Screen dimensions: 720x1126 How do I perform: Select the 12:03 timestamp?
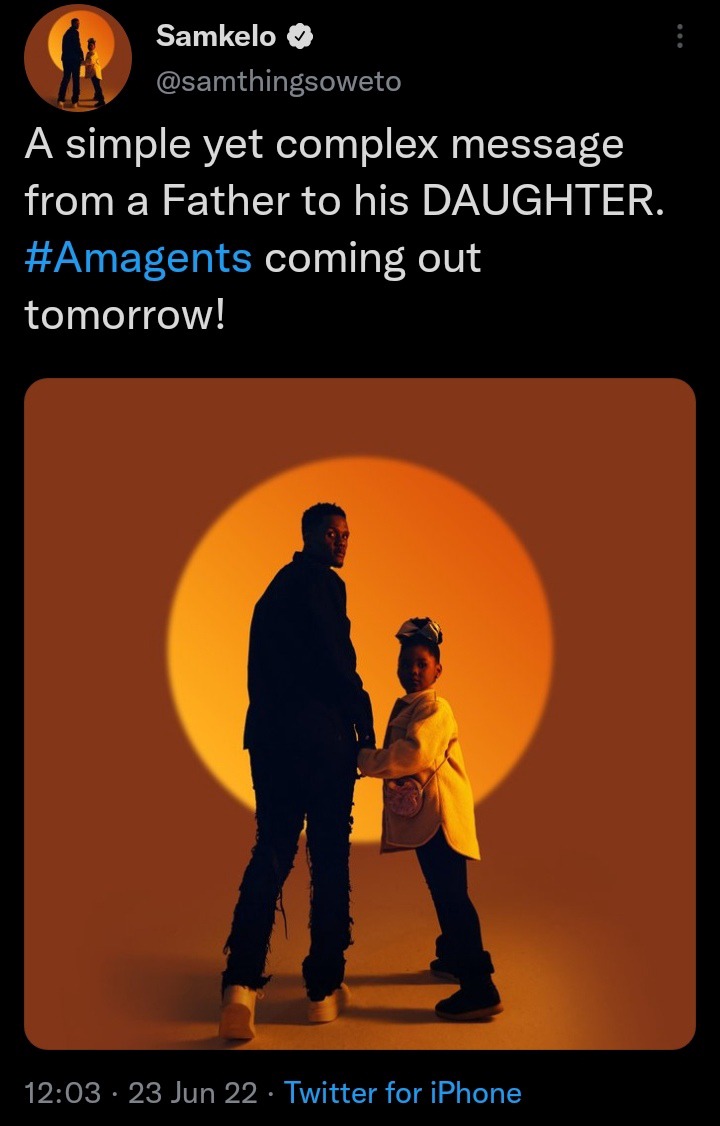coord(62,1093)
